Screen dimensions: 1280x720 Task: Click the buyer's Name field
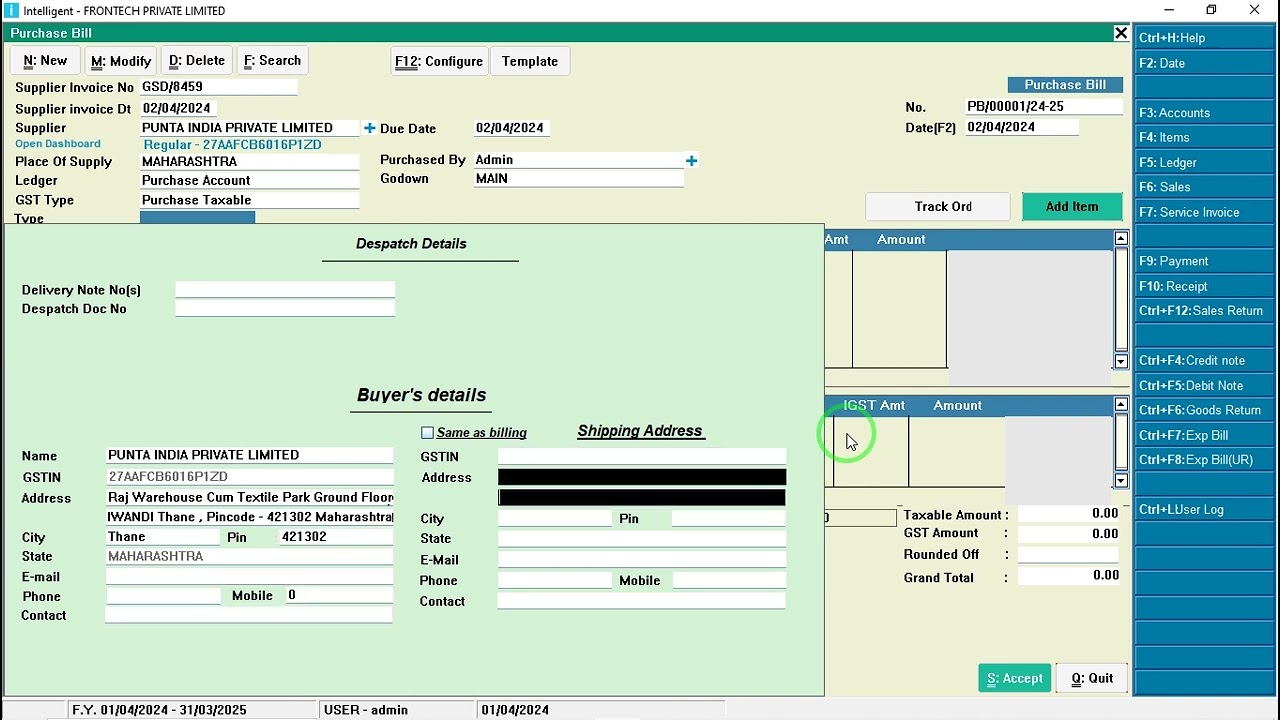250,456
